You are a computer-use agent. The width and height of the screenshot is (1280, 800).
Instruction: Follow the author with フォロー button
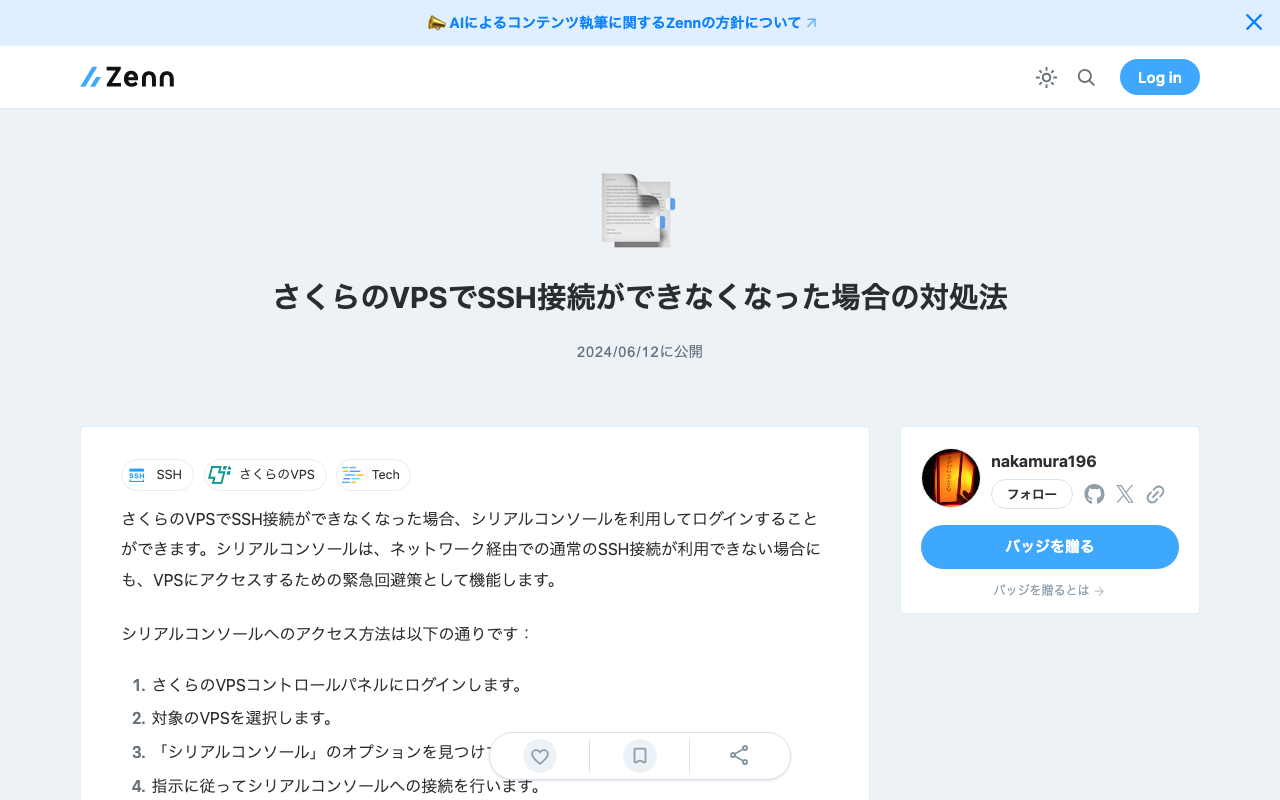(1031, 493)
